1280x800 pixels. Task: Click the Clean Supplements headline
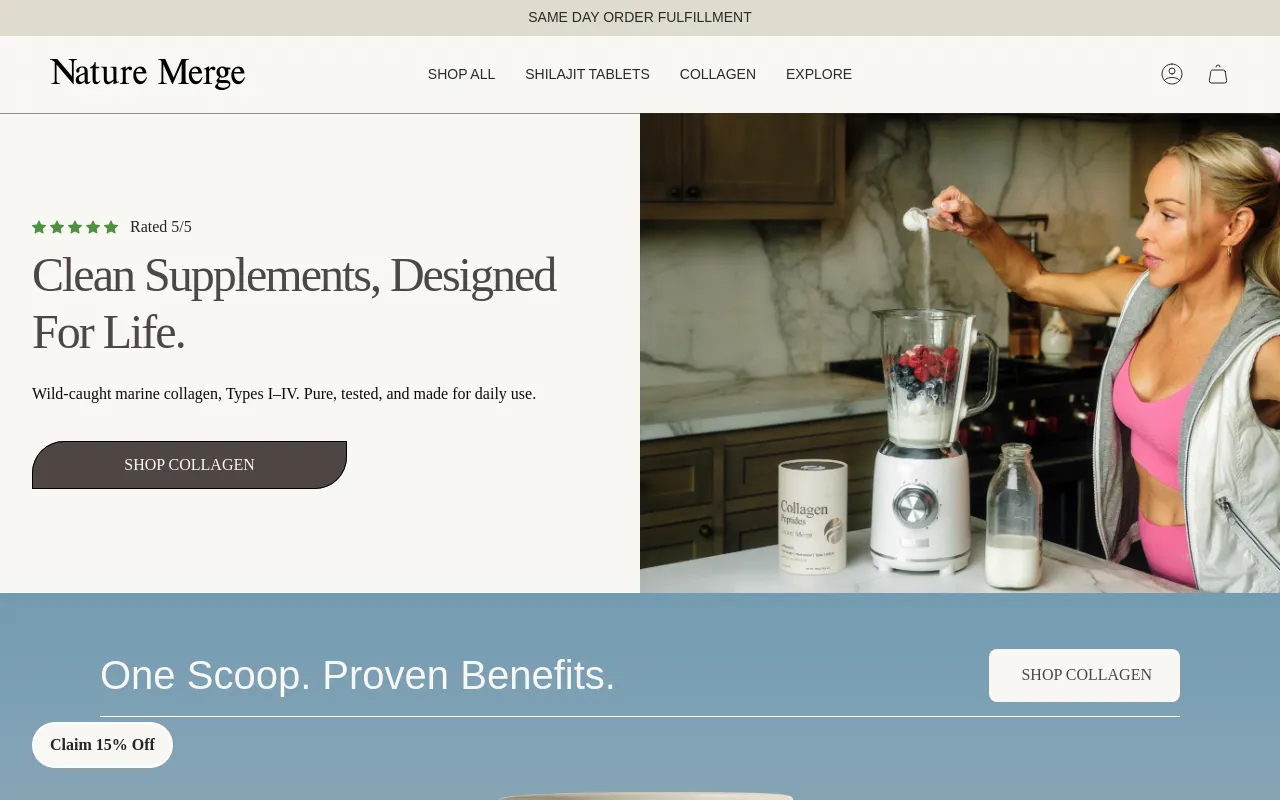coord(294,303)
